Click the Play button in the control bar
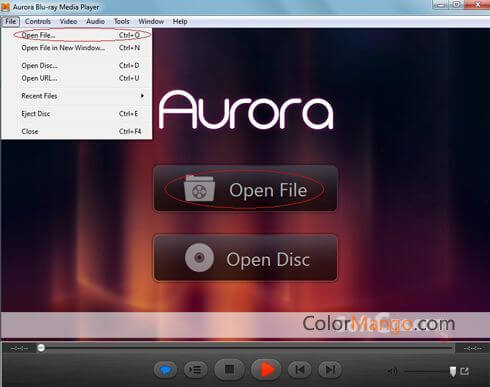The width and height of the screenshot is (490, 387). [x=266, y=369]
